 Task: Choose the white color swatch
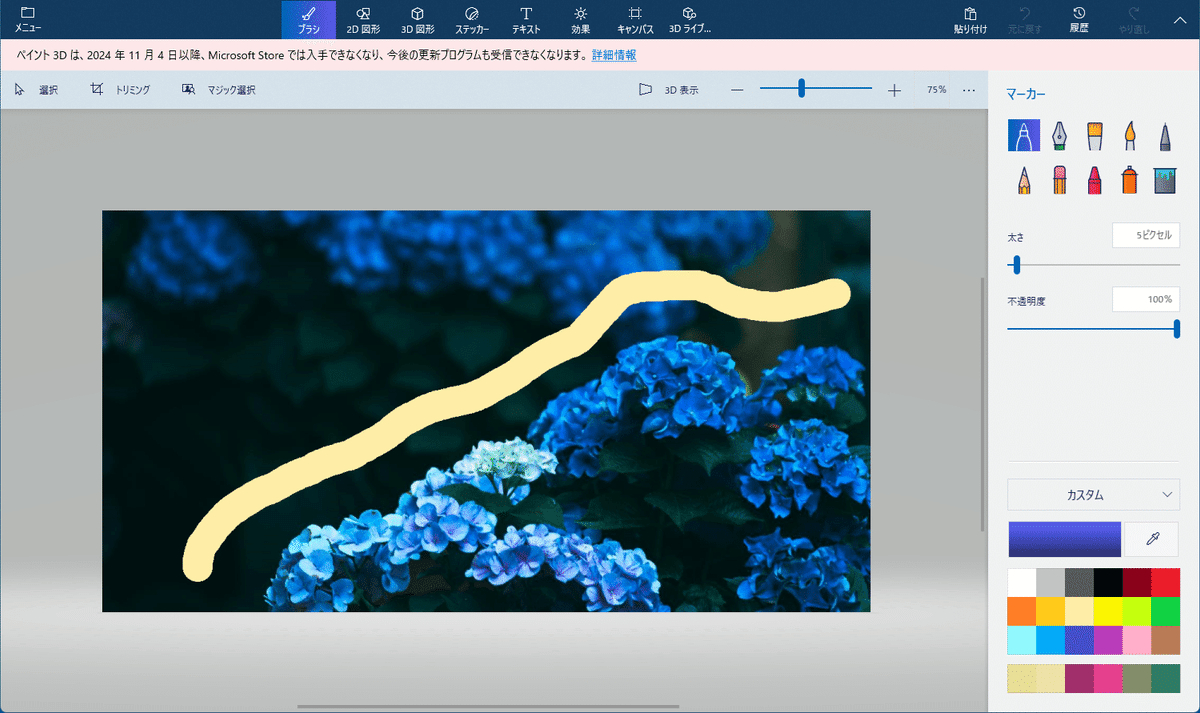pyautogui.click(x=1022, y=583)
